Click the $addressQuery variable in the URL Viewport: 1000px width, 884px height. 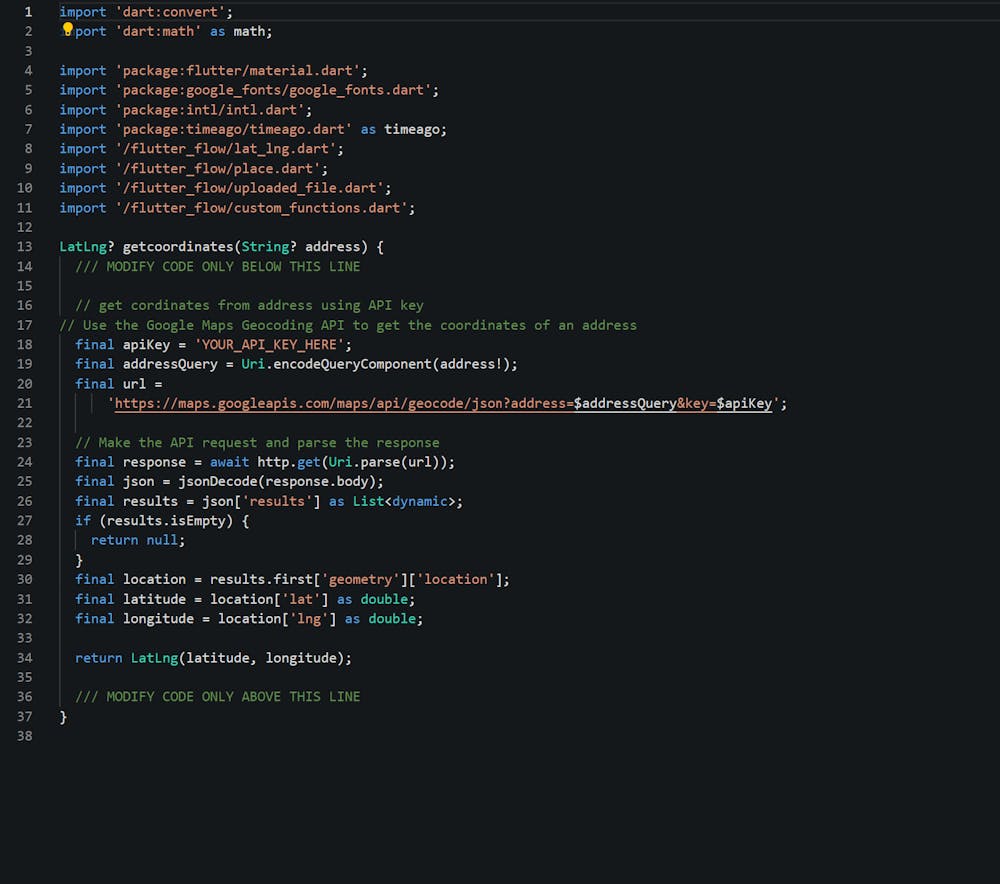pos(625,404)
